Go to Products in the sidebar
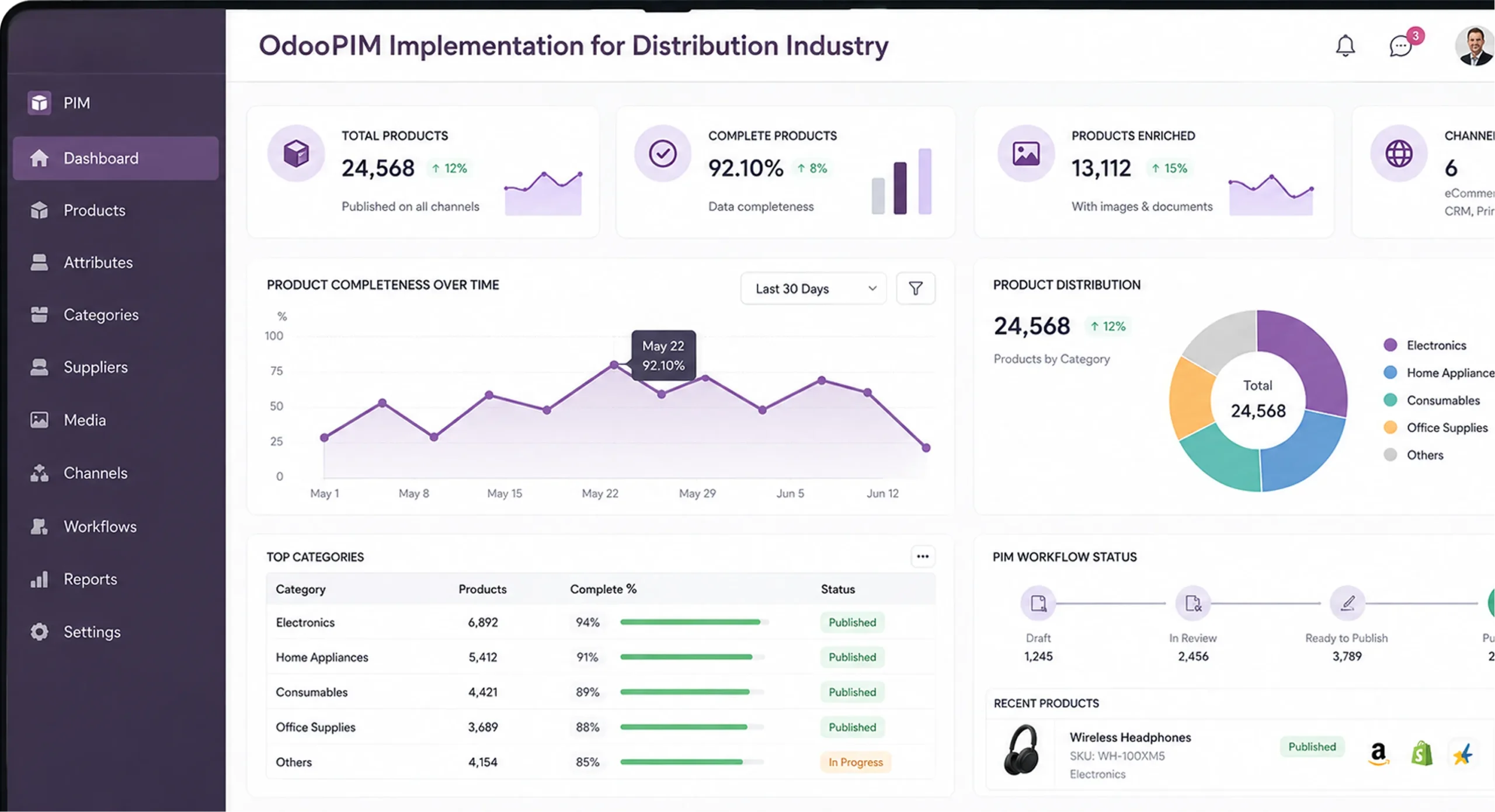The width and height of the screenshot is (1495, 812). [94, 210]
